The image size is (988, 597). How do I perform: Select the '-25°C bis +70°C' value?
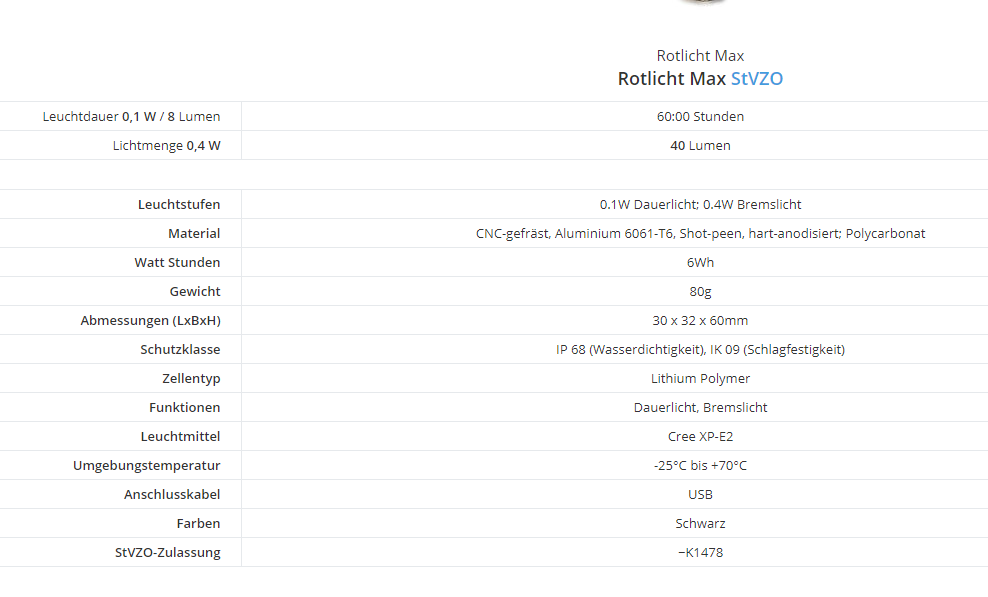pos(700,466)
